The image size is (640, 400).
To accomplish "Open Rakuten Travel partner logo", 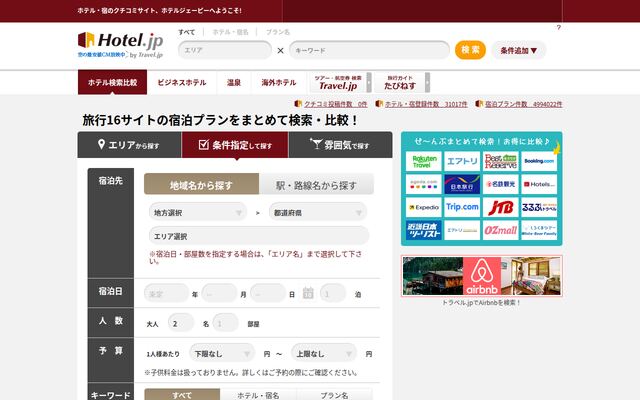I will tap(424, 161).
